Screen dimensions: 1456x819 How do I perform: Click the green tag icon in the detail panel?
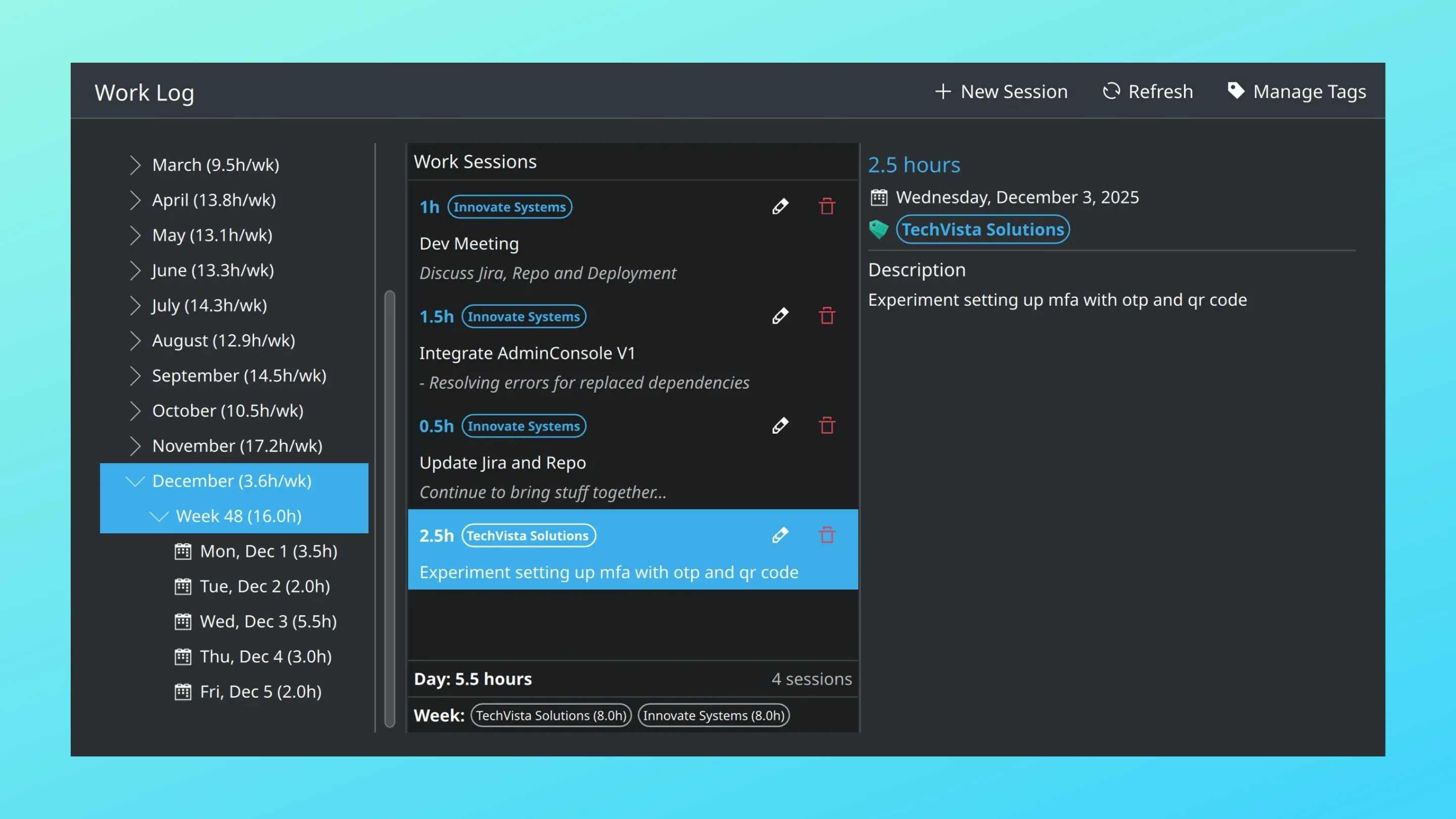(x=880, y=230)
